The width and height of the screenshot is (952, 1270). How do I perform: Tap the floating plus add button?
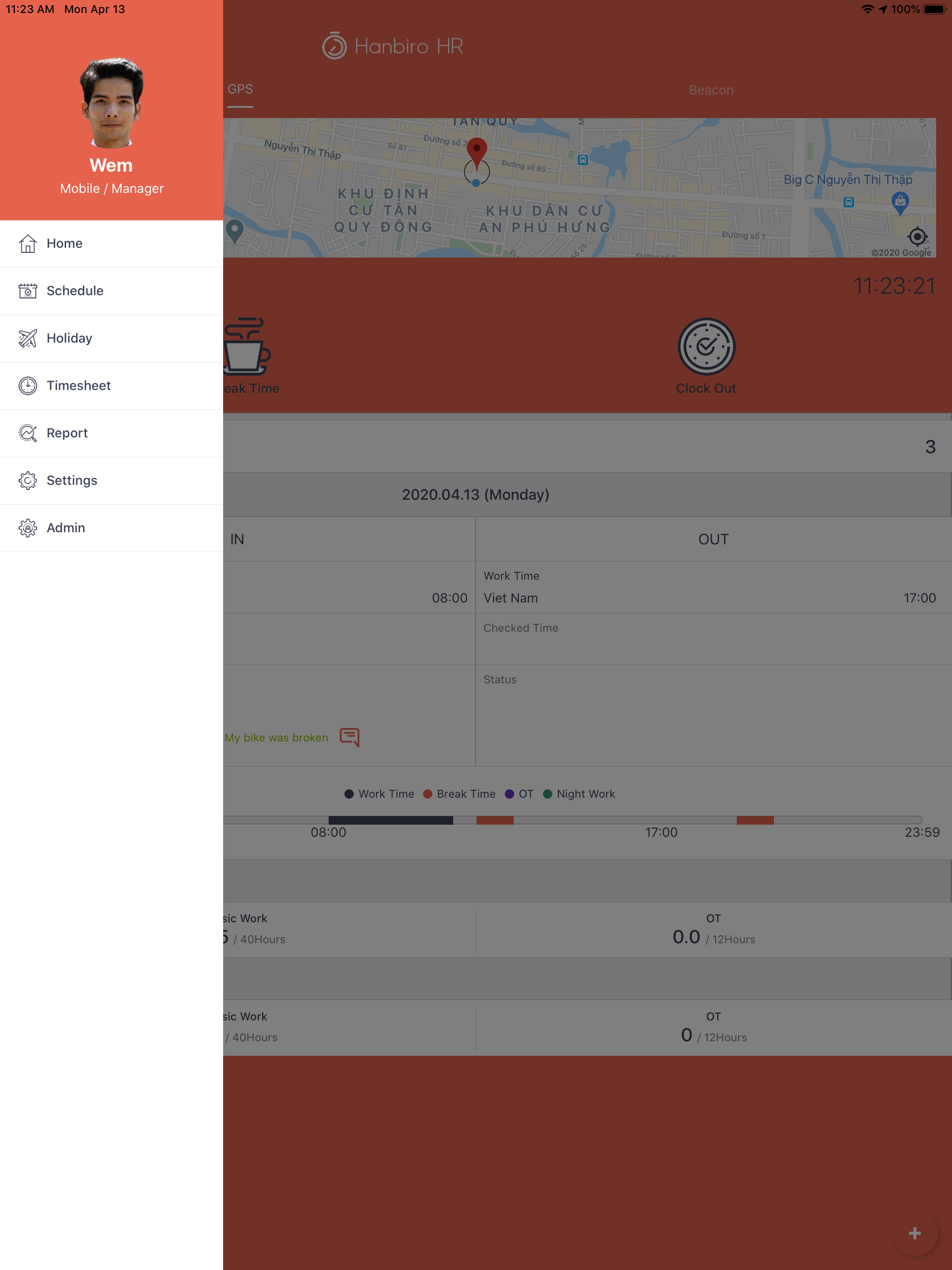coord(915,1233)
